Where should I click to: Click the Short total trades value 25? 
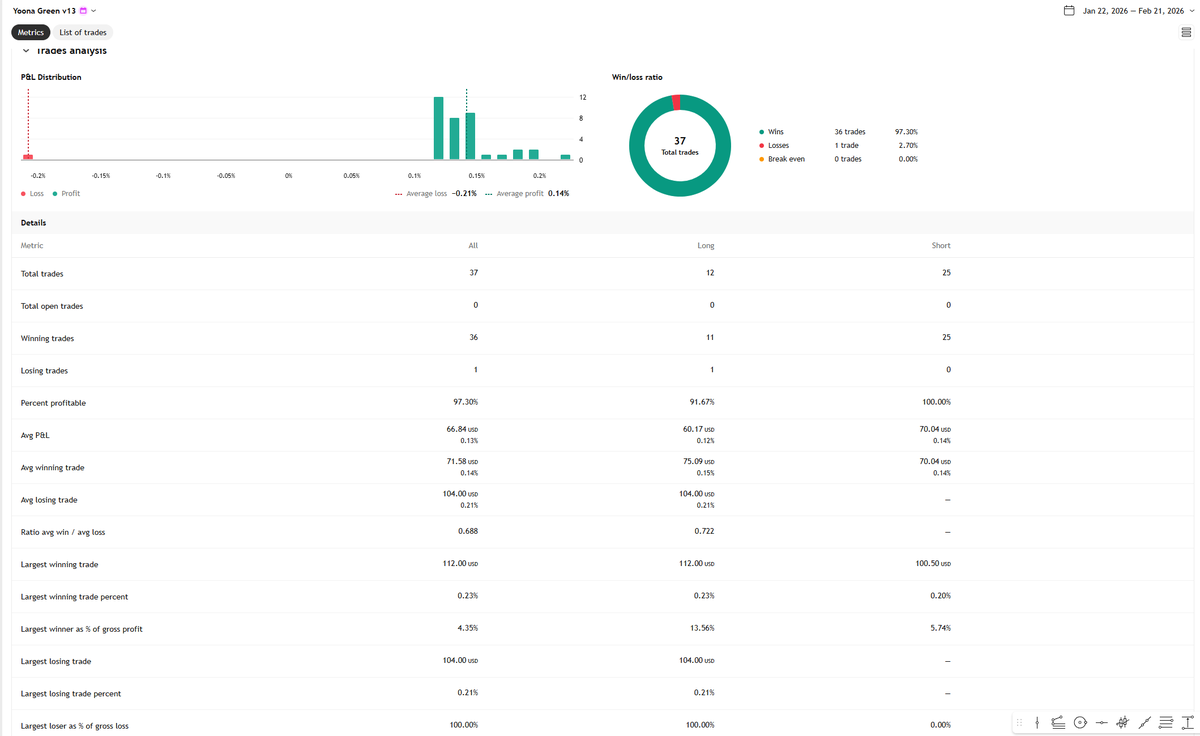pos(946,273)
